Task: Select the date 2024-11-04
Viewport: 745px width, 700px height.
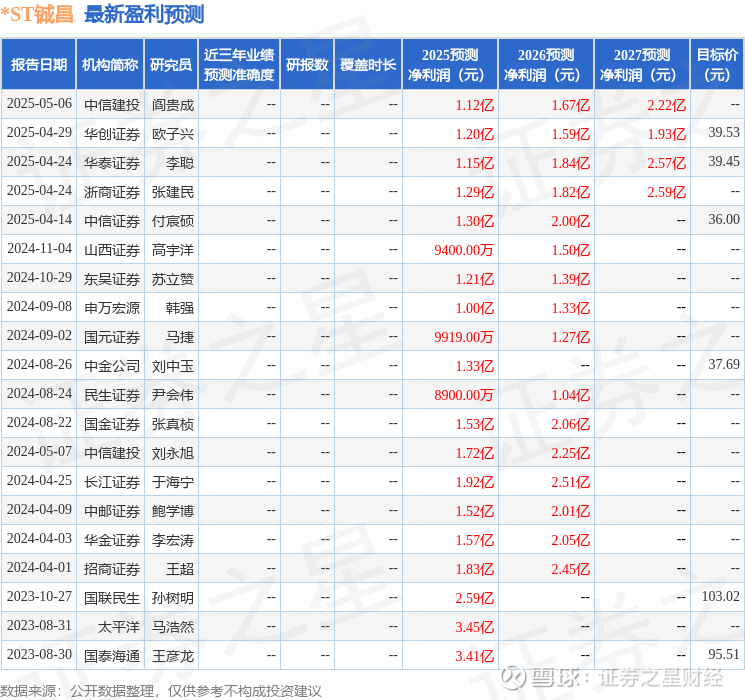Action: pos(39,249)
